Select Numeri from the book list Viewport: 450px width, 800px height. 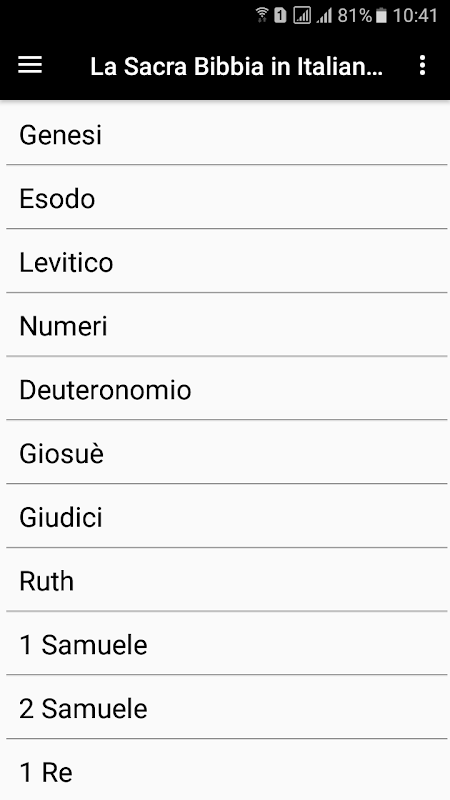coord(227,325)
